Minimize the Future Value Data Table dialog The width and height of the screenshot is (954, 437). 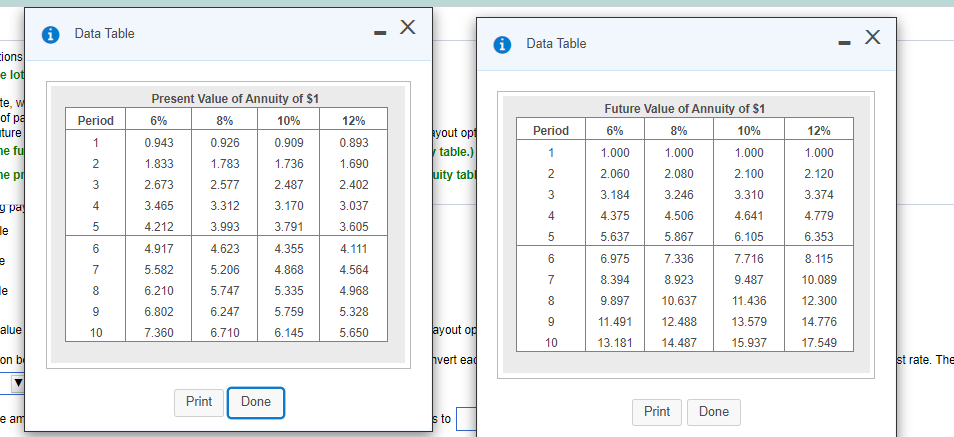coord(844,44)
